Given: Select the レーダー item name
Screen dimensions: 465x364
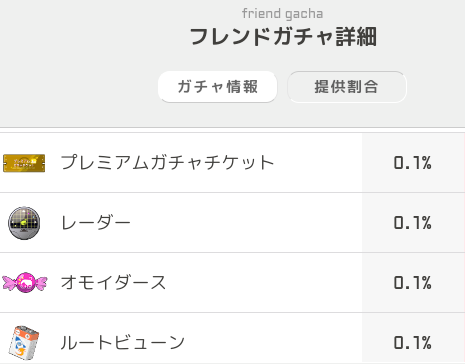Looking at the screenshot, I should coord(95,223).
